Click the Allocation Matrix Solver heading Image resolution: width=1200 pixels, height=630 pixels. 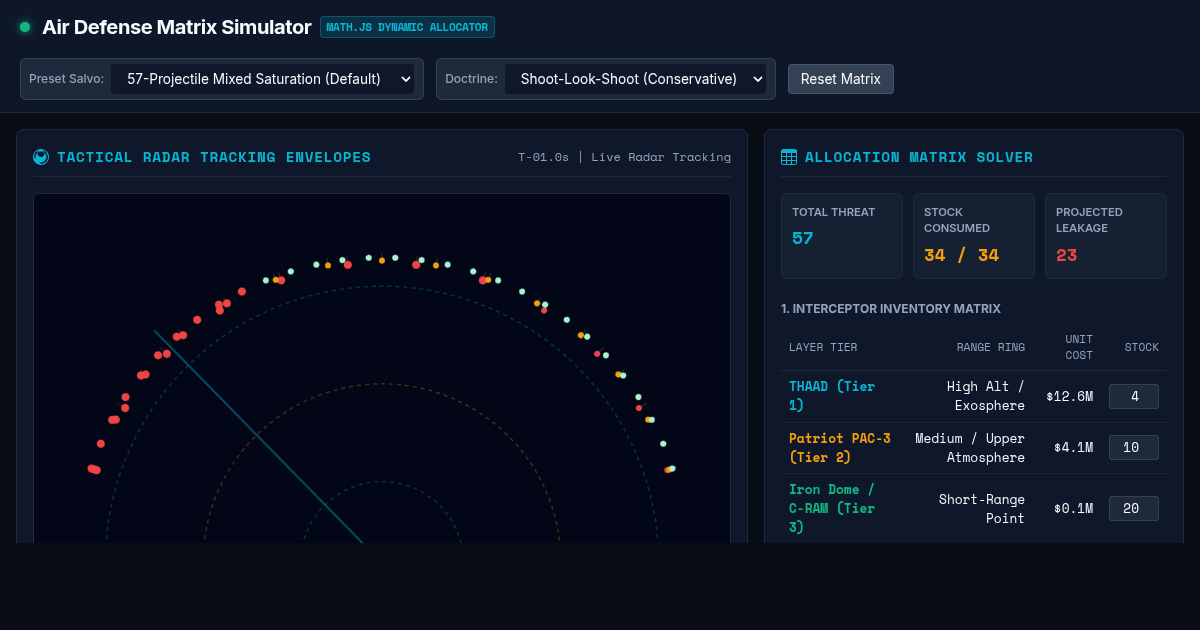tap(919, 157)
